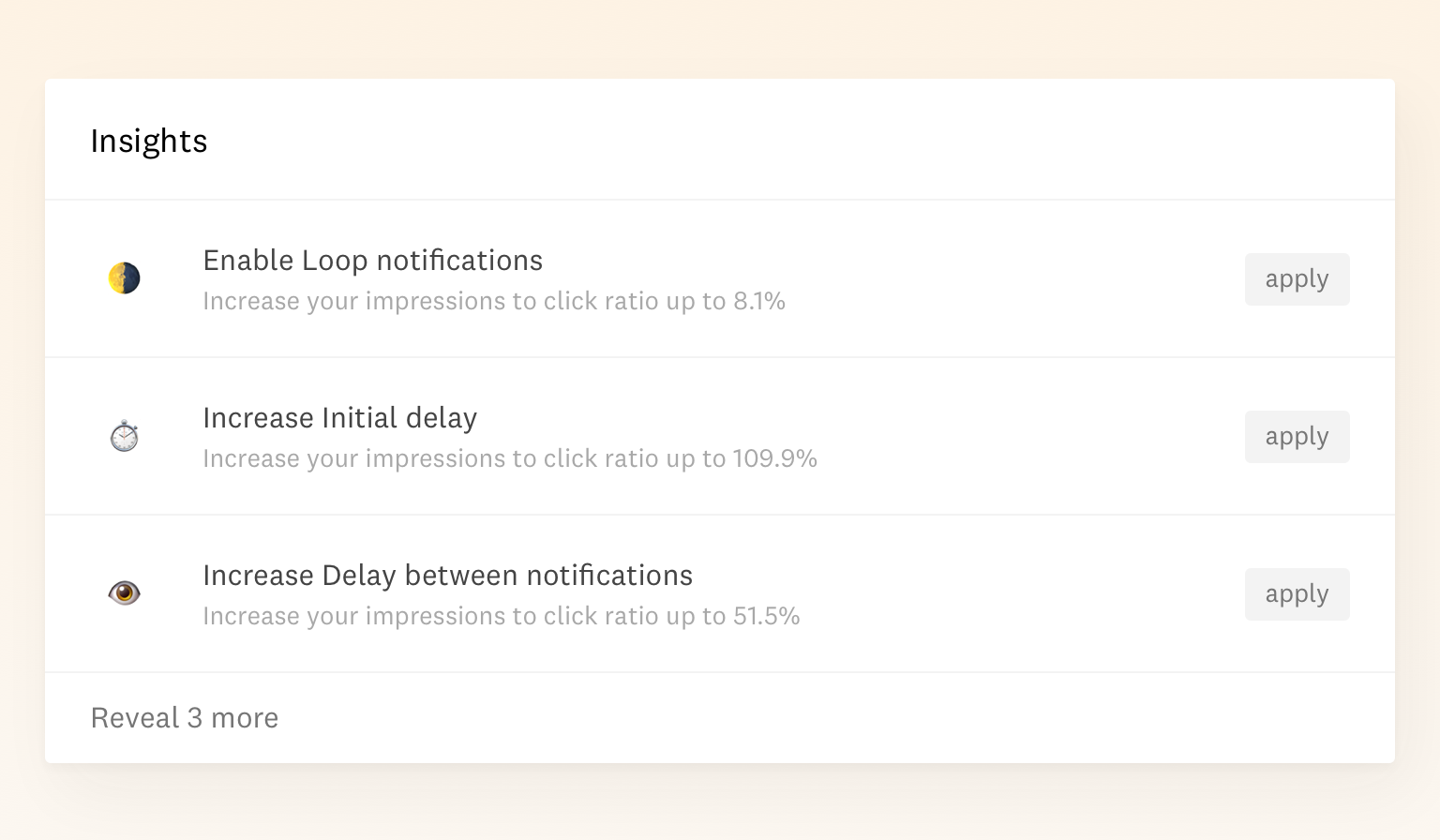Image resolution: width=1440 pixels, height=840 pixels.
Task: Click the word Delay in the third insight title
Action: [x=359, y=577]
